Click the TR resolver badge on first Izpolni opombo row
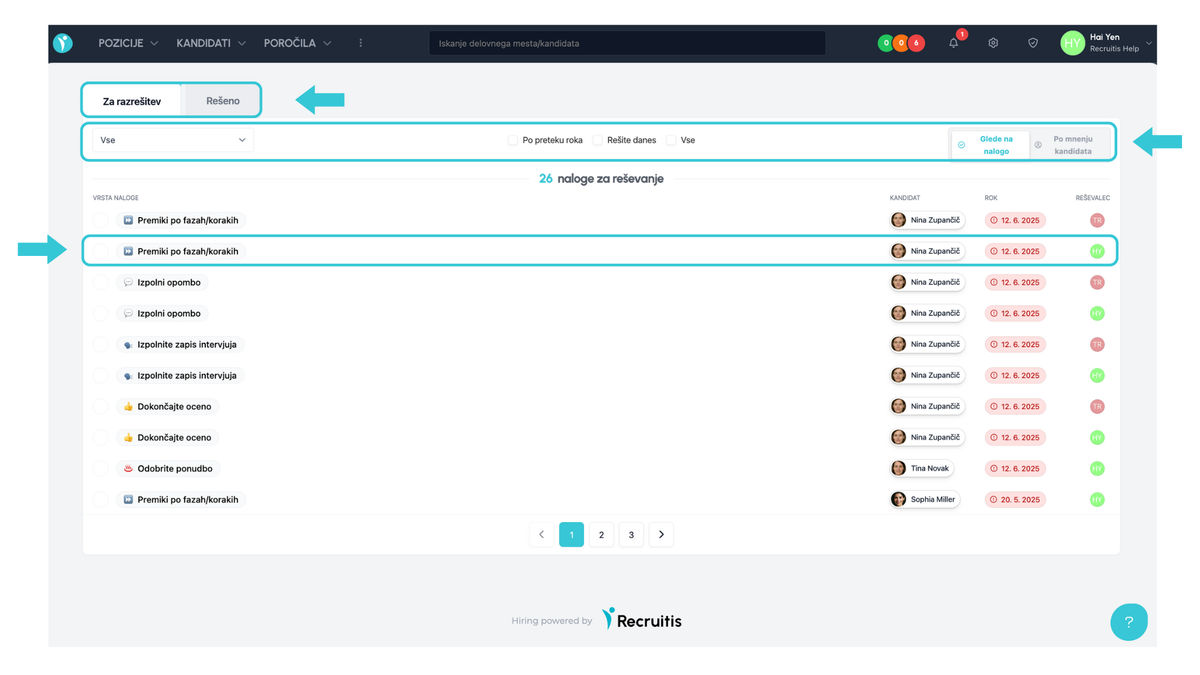 pos(1097,282)
